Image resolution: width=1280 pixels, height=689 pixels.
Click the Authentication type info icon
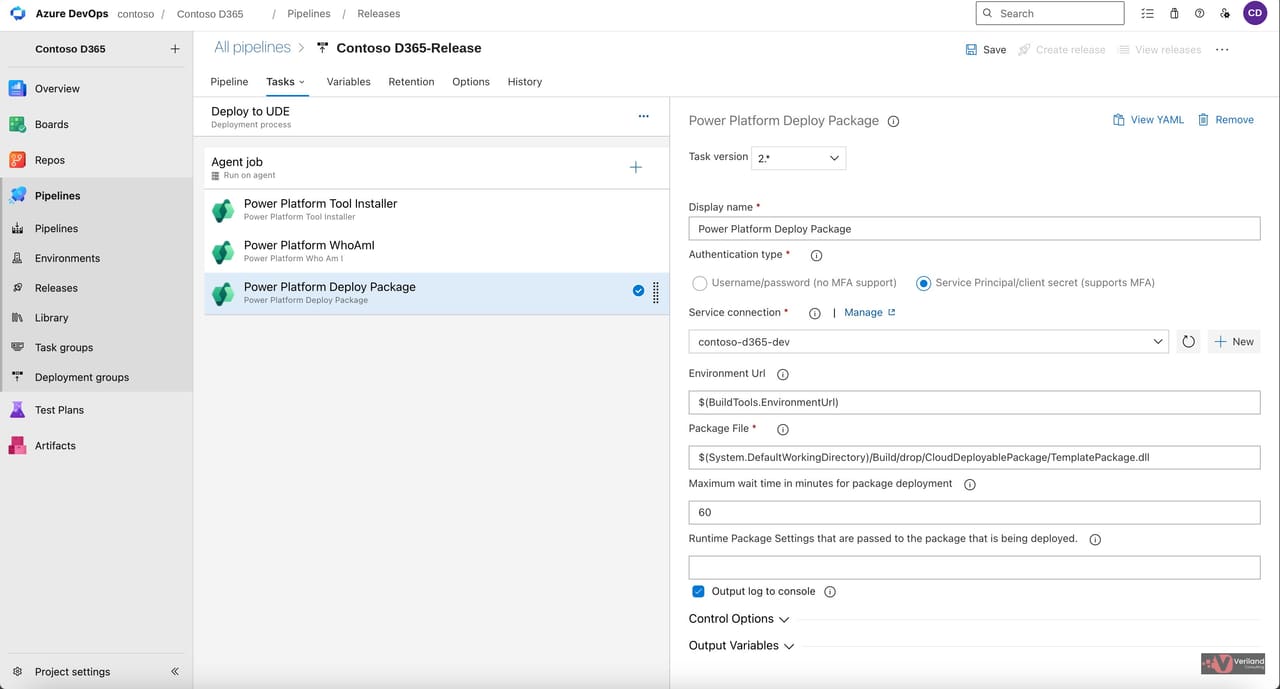[x=816, y=255]
